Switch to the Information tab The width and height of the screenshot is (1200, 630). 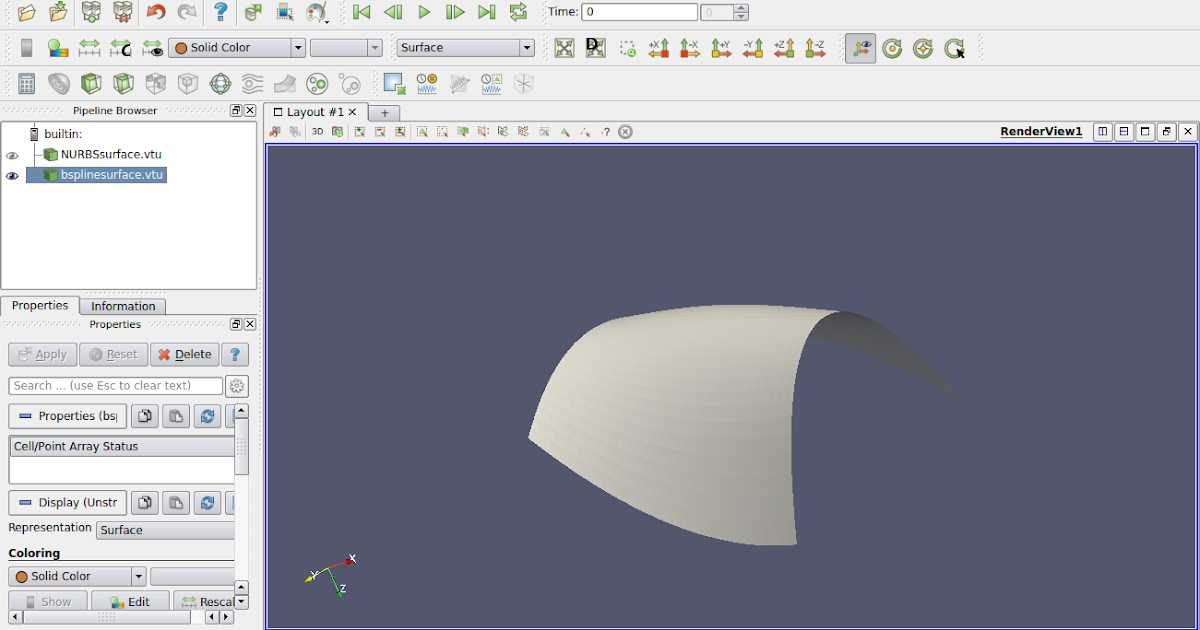pos(122,306)
